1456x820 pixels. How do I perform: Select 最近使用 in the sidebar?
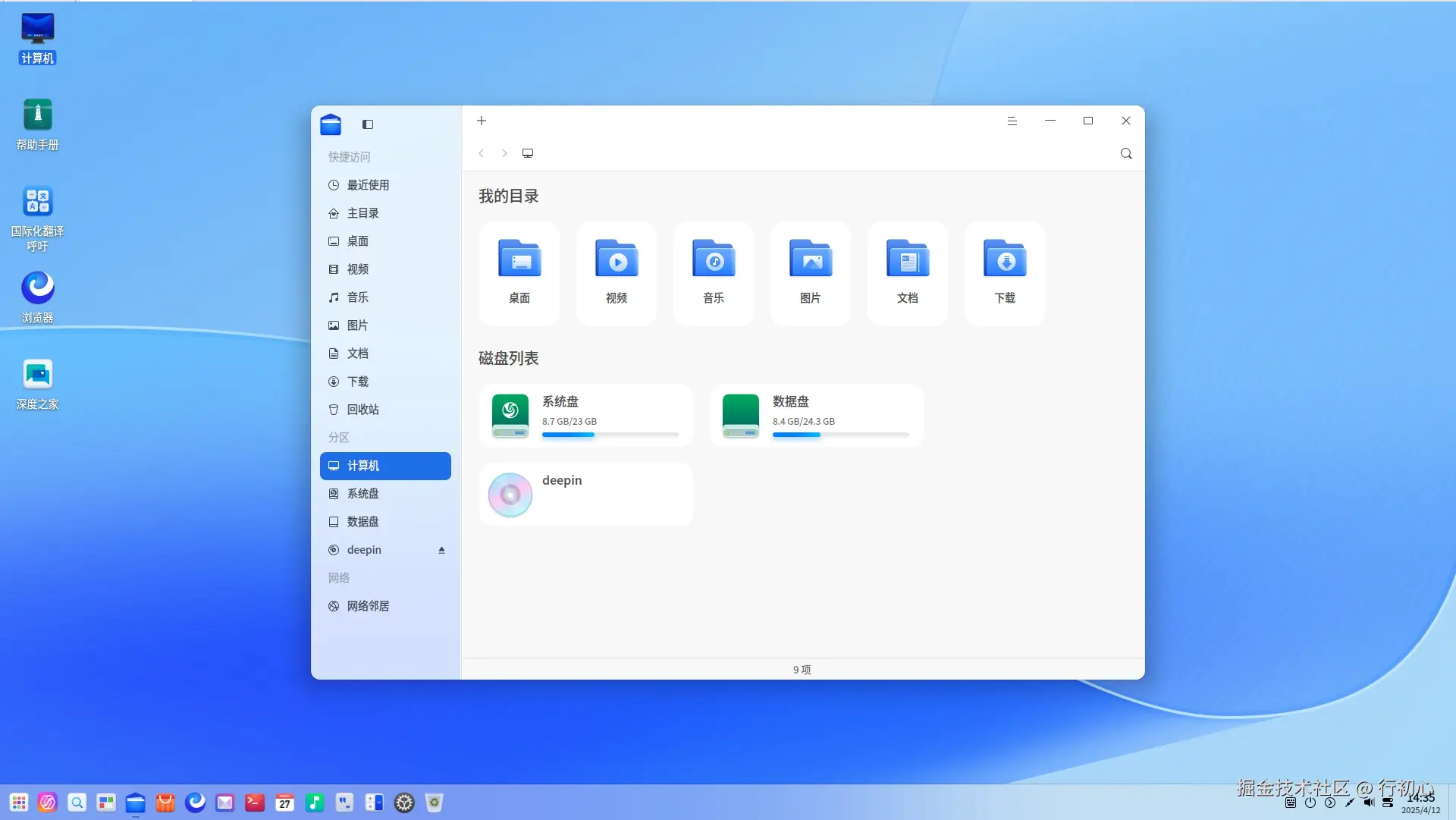pos(368,185)
